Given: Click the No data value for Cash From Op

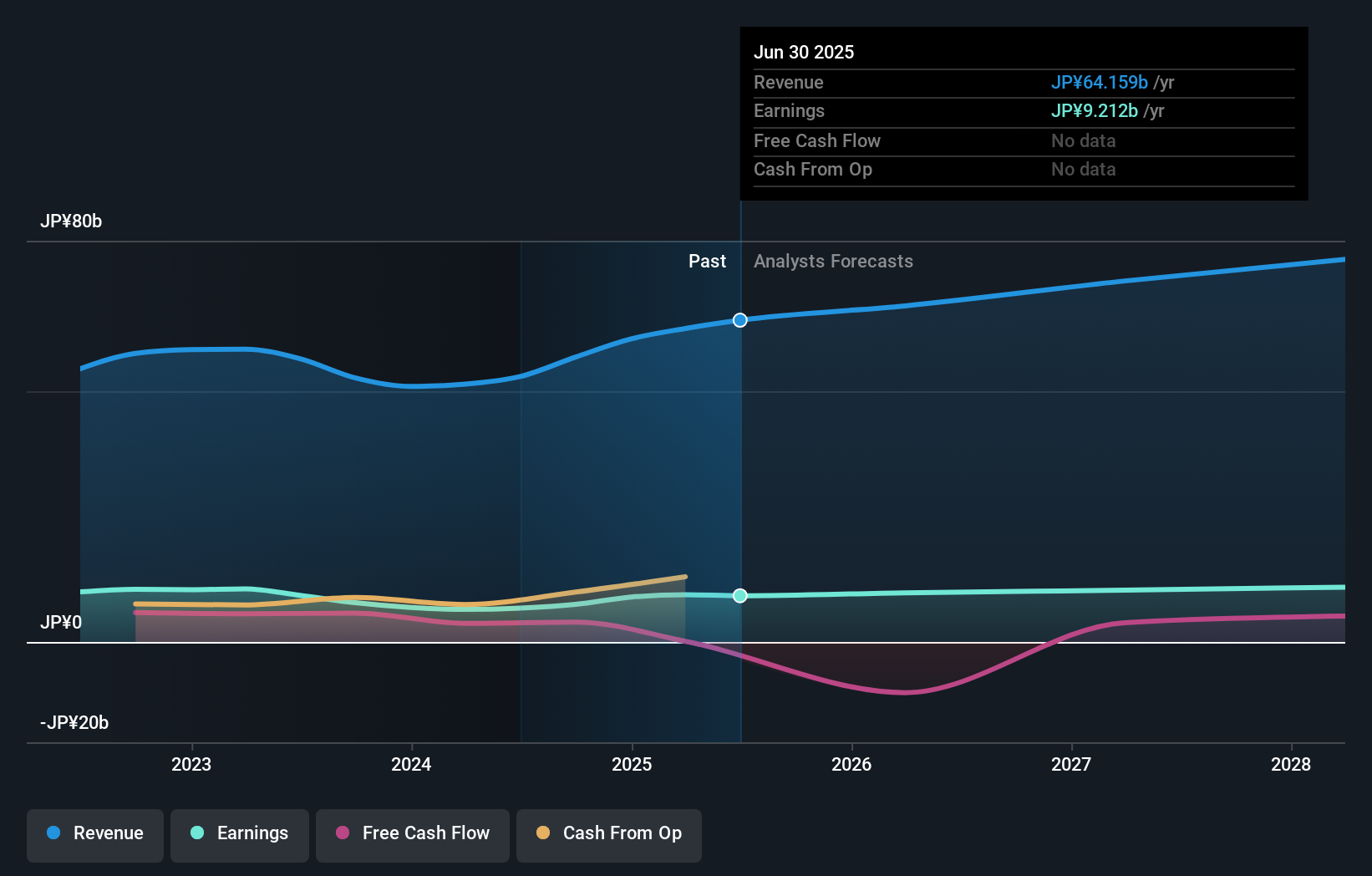Looking at the screenshot, I should 1084,170.
